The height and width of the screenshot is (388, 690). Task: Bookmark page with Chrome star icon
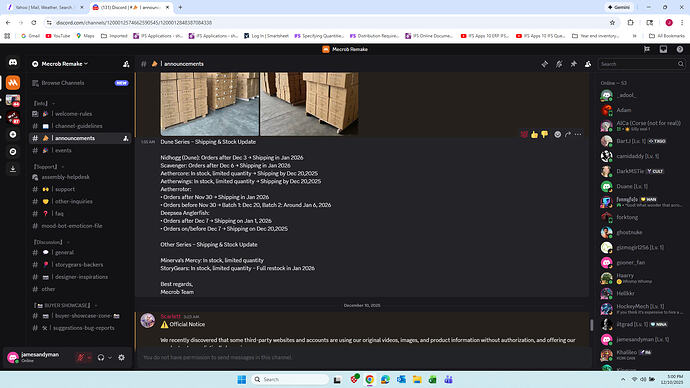[612, 22]
